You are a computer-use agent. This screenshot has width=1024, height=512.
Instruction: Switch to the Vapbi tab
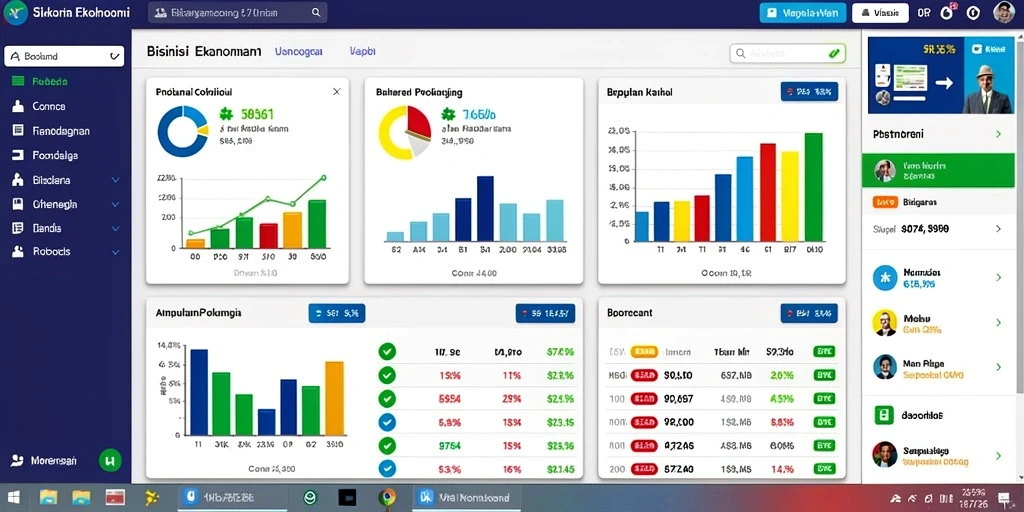(x=363, y=51)
